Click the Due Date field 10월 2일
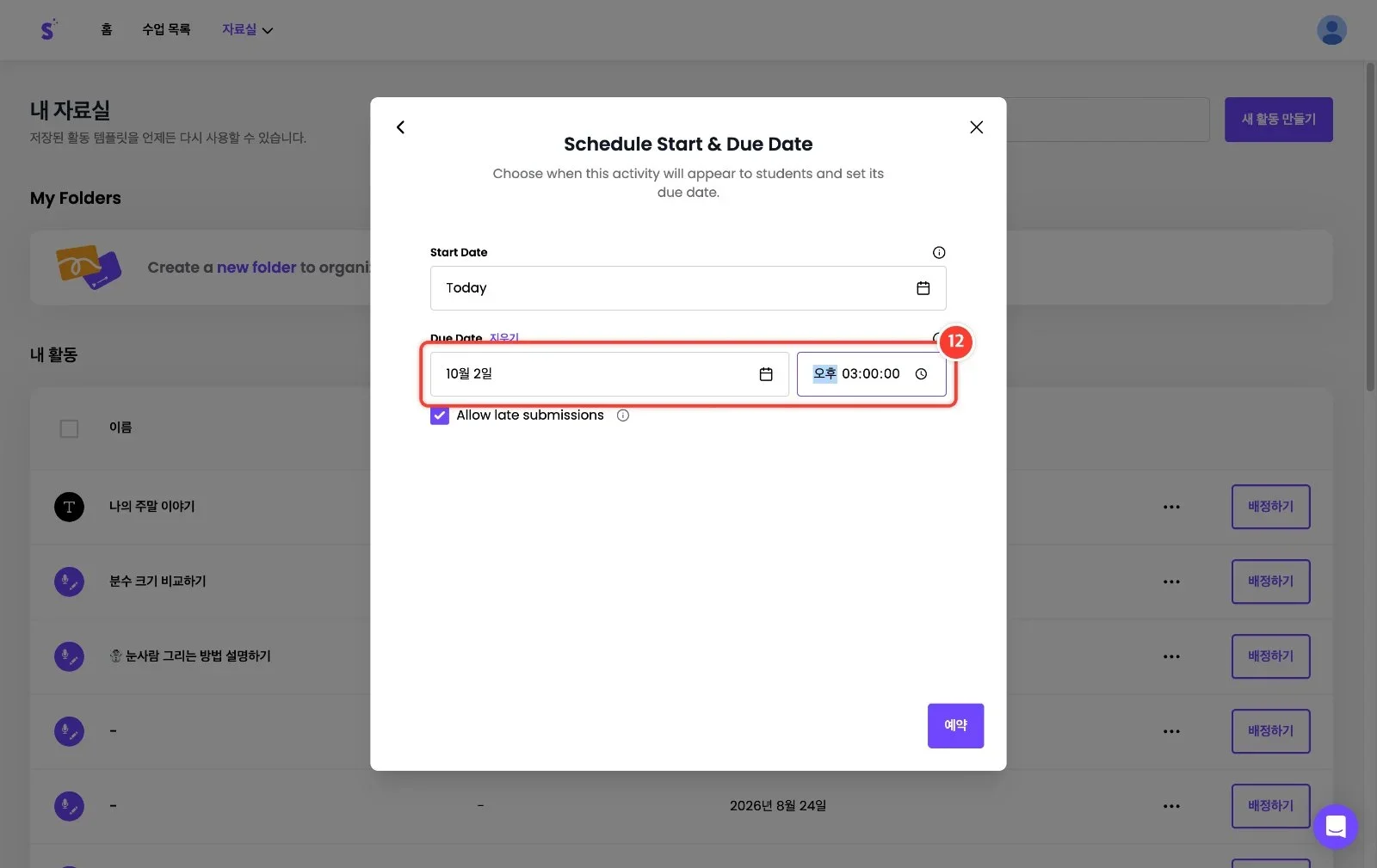The height and width of the screenshot is (868, 1377). (x=609, y=374)
